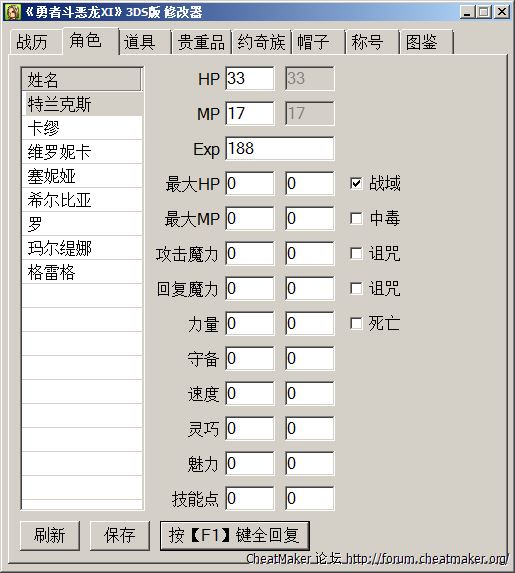515x573 pixels.
Task: Click the application icon in title bar
Action: 12,12
